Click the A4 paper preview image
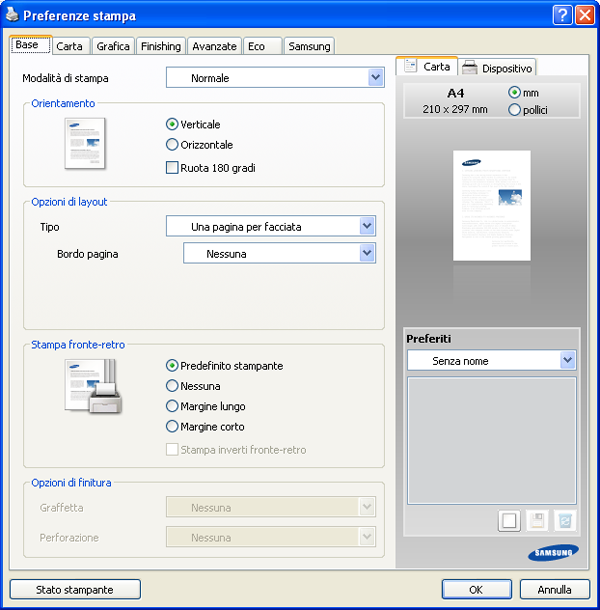This screenshot has height=610, width=600. (x=491, y=205)
